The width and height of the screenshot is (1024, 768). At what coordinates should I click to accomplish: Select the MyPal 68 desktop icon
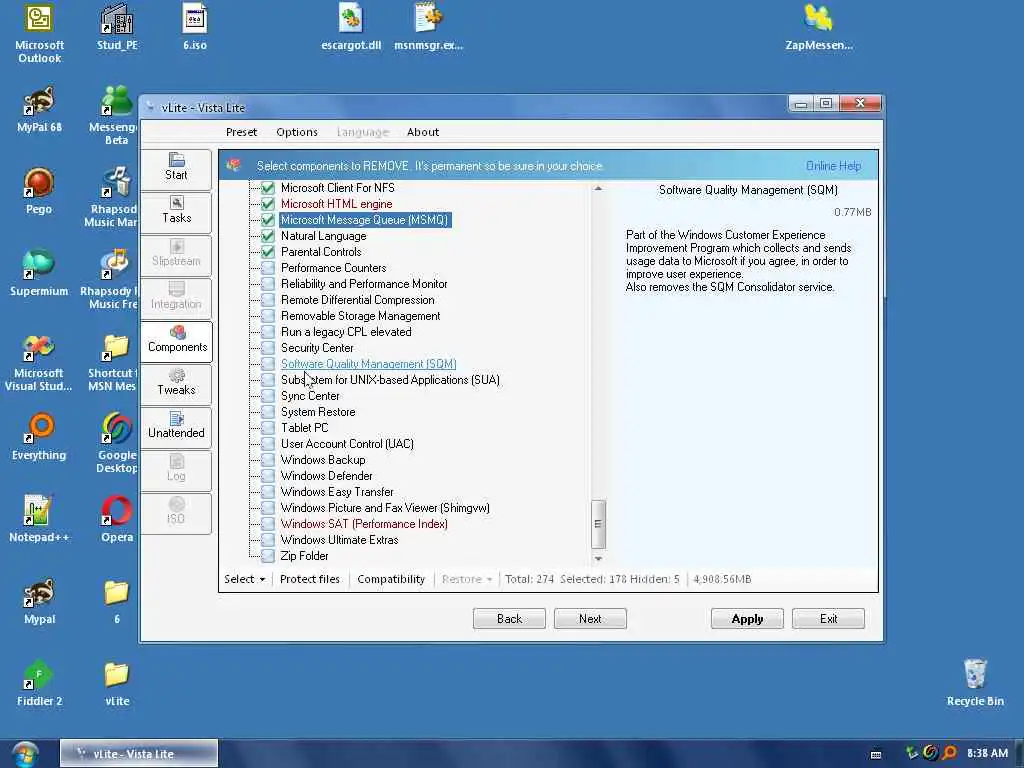[39, 109]
